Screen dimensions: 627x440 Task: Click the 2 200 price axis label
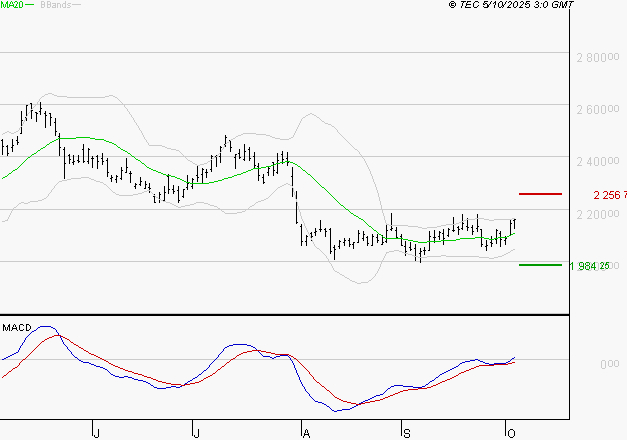click(598, 215)
